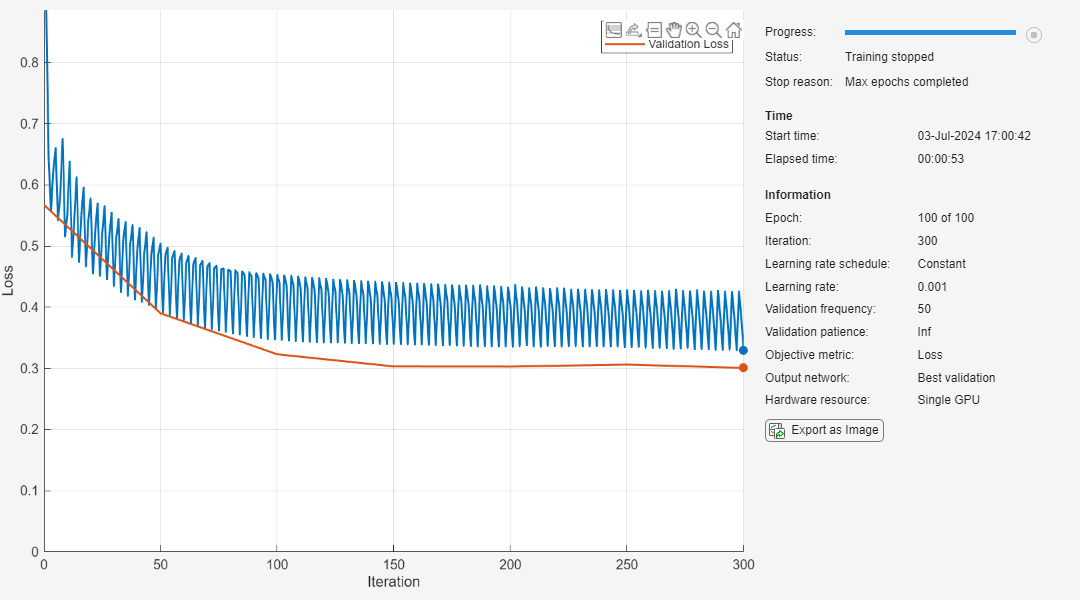
Task: Open the export plot dropdown icon
Action: 633,30
